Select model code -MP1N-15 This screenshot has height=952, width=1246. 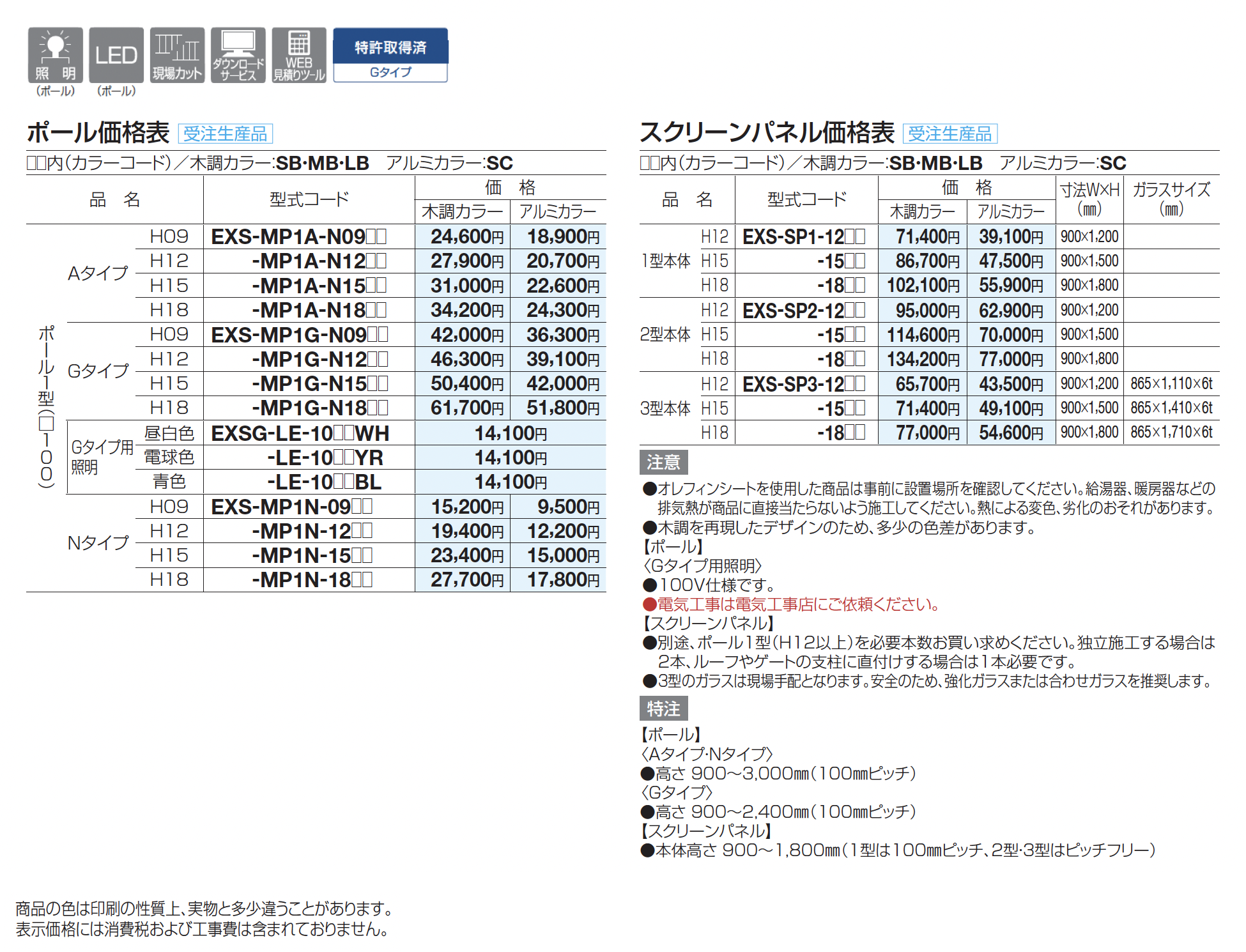312,556
